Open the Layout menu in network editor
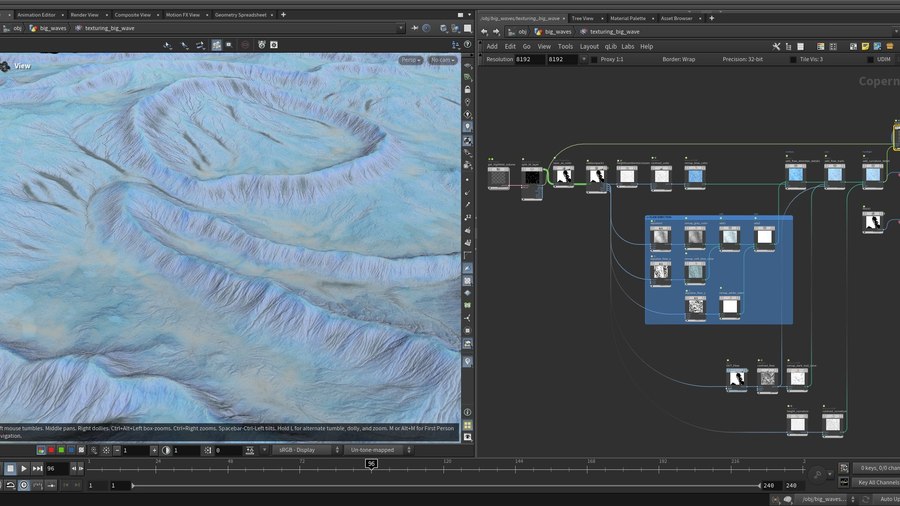Image resolution: width=900 pixels, height=506 pixels. (x=589, y=46)
